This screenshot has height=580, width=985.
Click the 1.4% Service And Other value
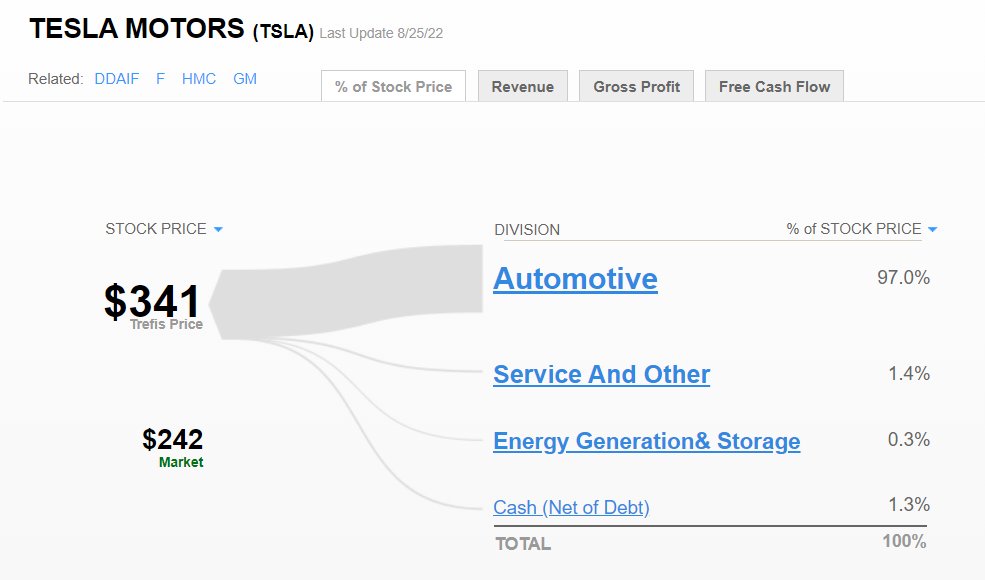(909, 373)
